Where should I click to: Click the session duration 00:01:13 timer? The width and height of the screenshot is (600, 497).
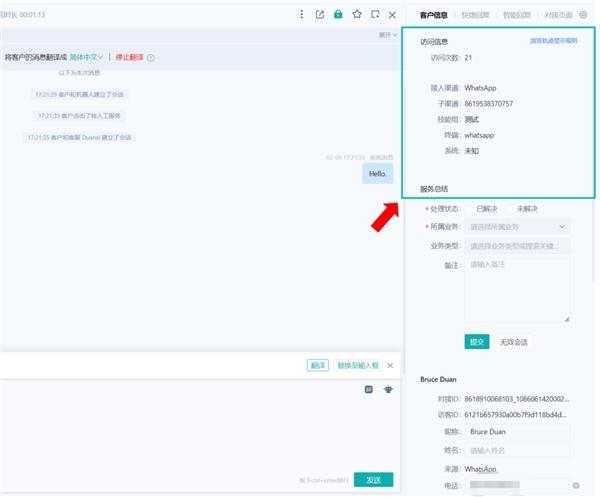pos(32,15)
